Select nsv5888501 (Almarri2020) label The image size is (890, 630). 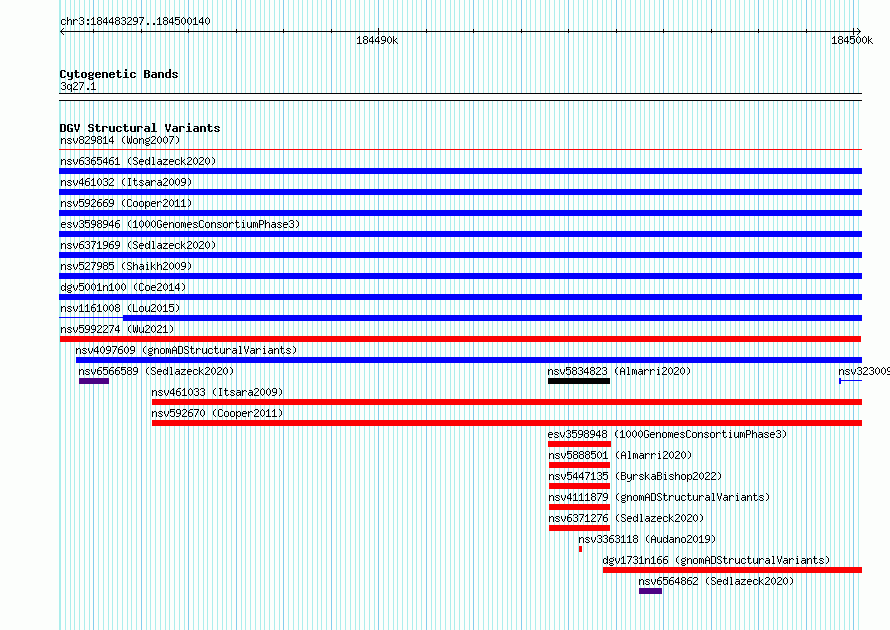[x=620, y=455]
